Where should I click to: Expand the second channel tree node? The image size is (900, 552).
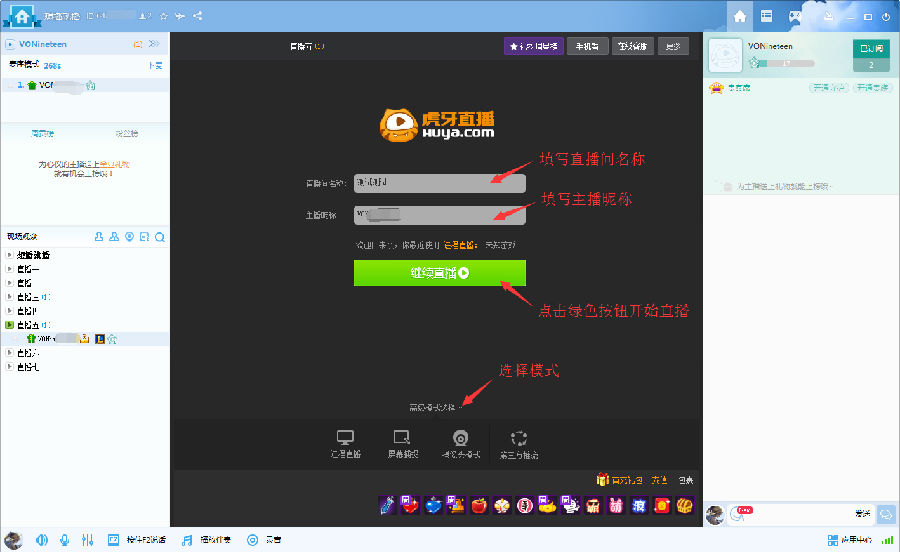click(x=9, y=269)
